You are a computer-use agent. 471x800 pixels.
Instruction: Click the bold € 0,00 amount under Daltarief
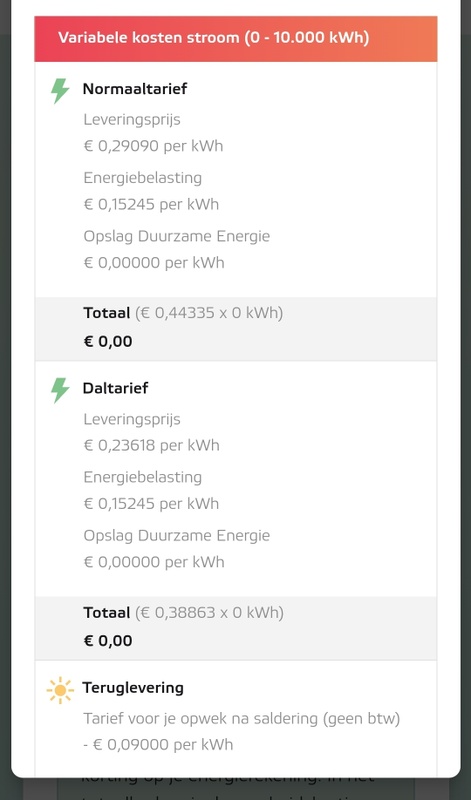(x=108, y=641)
